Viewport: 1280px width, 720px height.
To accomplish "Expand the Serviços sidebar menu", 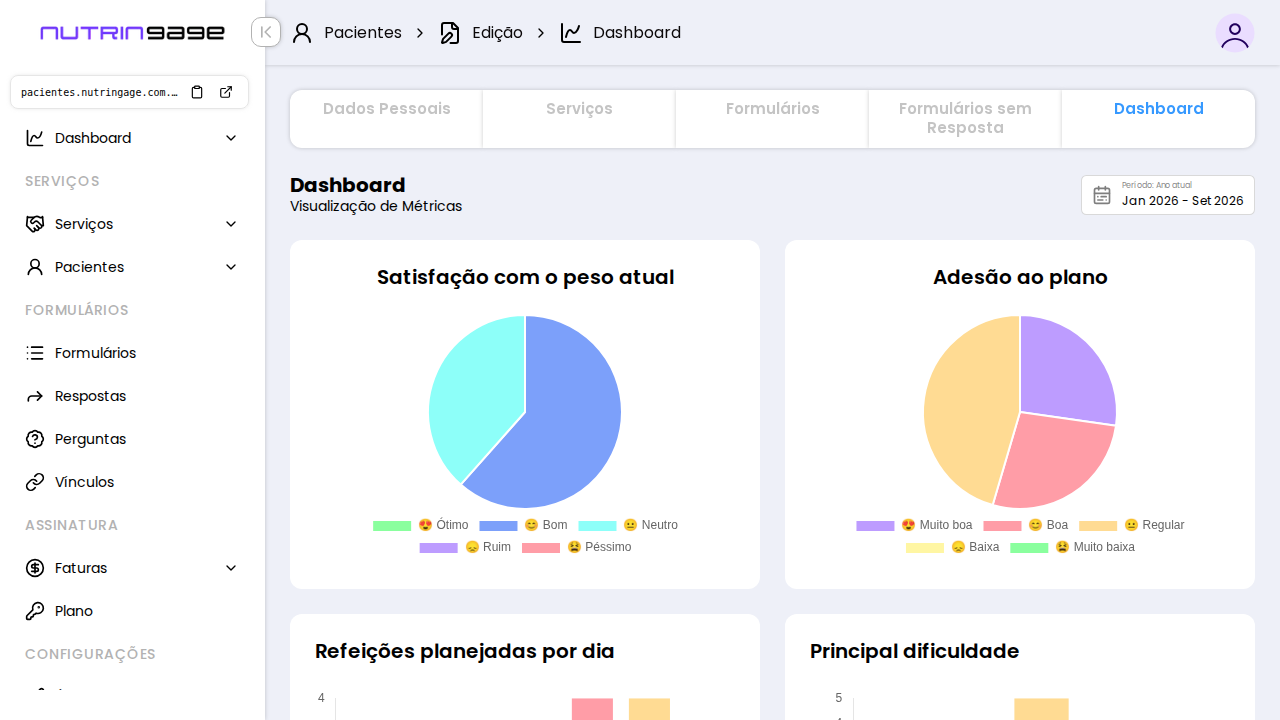I will (231, 224).
